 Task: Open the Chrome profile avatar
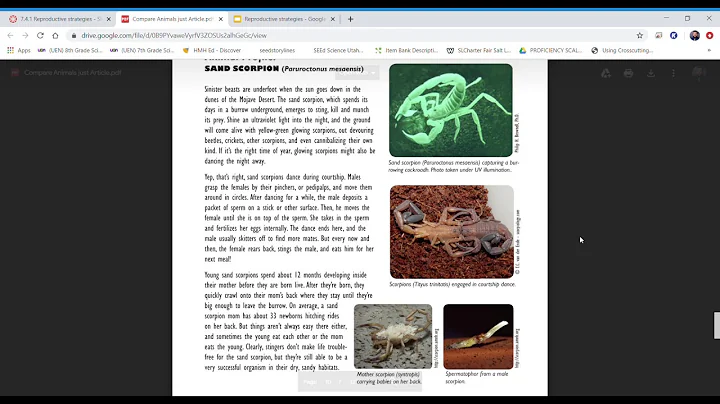pyautogui.click(x=695, y=35)
